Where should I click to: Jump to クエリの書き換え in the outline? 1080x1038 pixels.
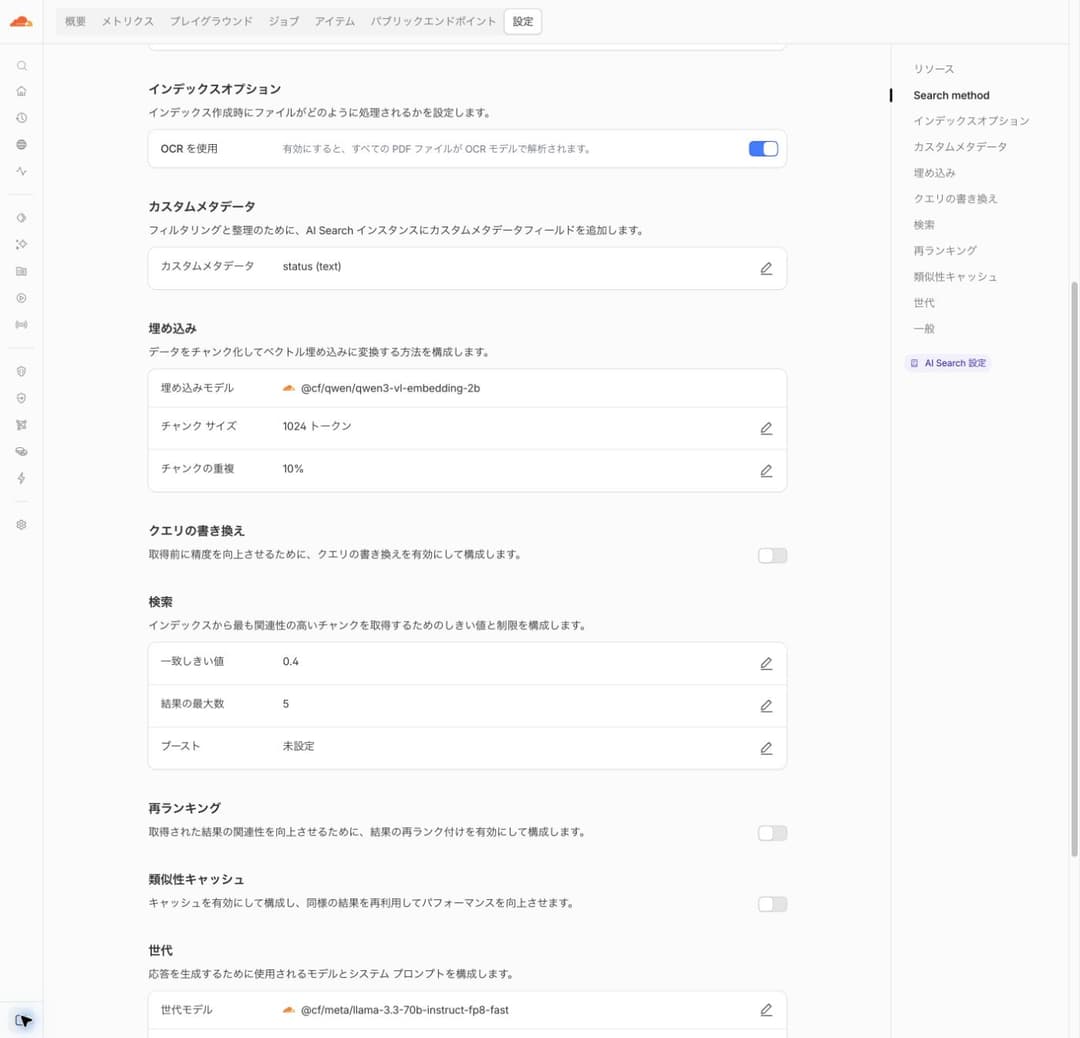tap(955, 198)
